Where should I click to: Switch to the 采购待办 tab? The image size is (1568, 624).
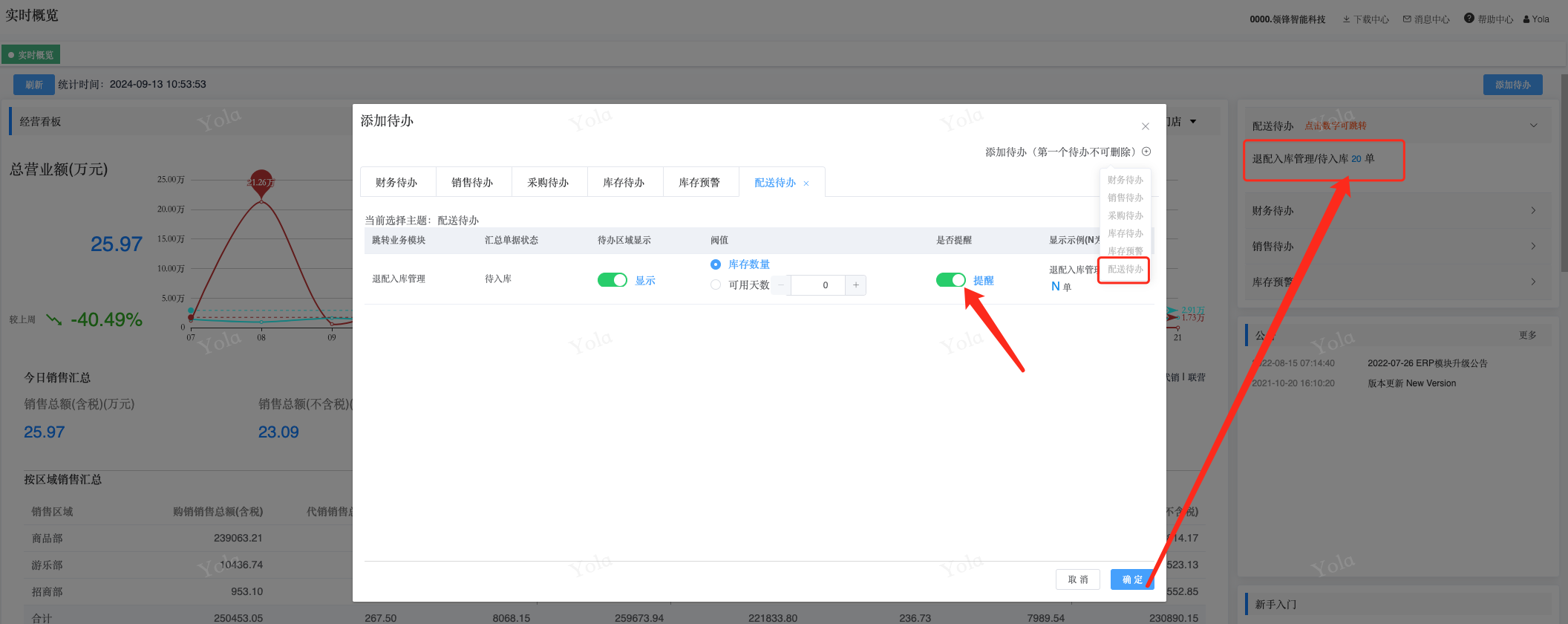(x=548, y=183)
